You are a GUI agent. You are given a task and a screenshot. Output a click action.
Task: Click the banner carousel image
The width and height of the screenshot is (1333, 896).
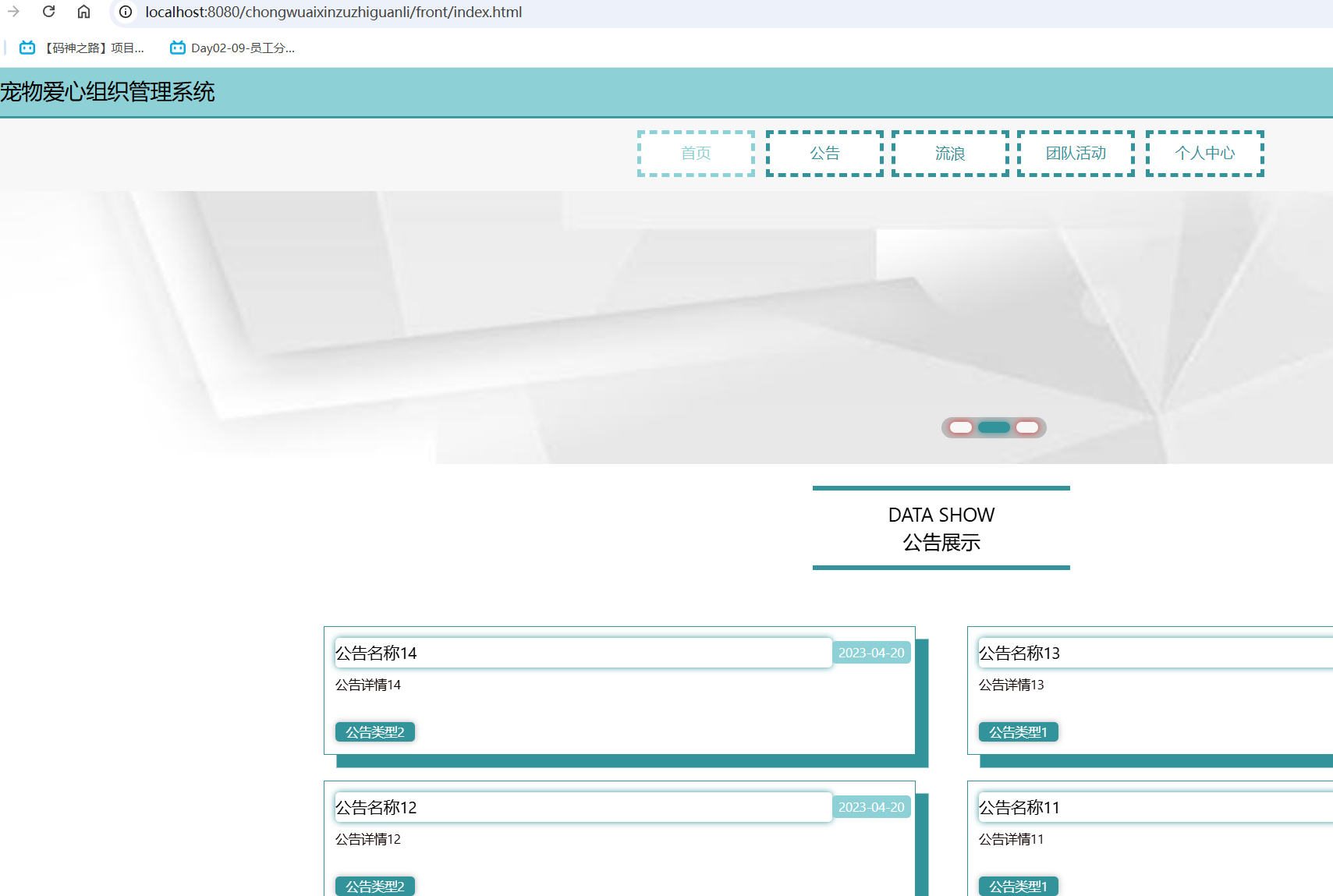(x=666, y=328)
